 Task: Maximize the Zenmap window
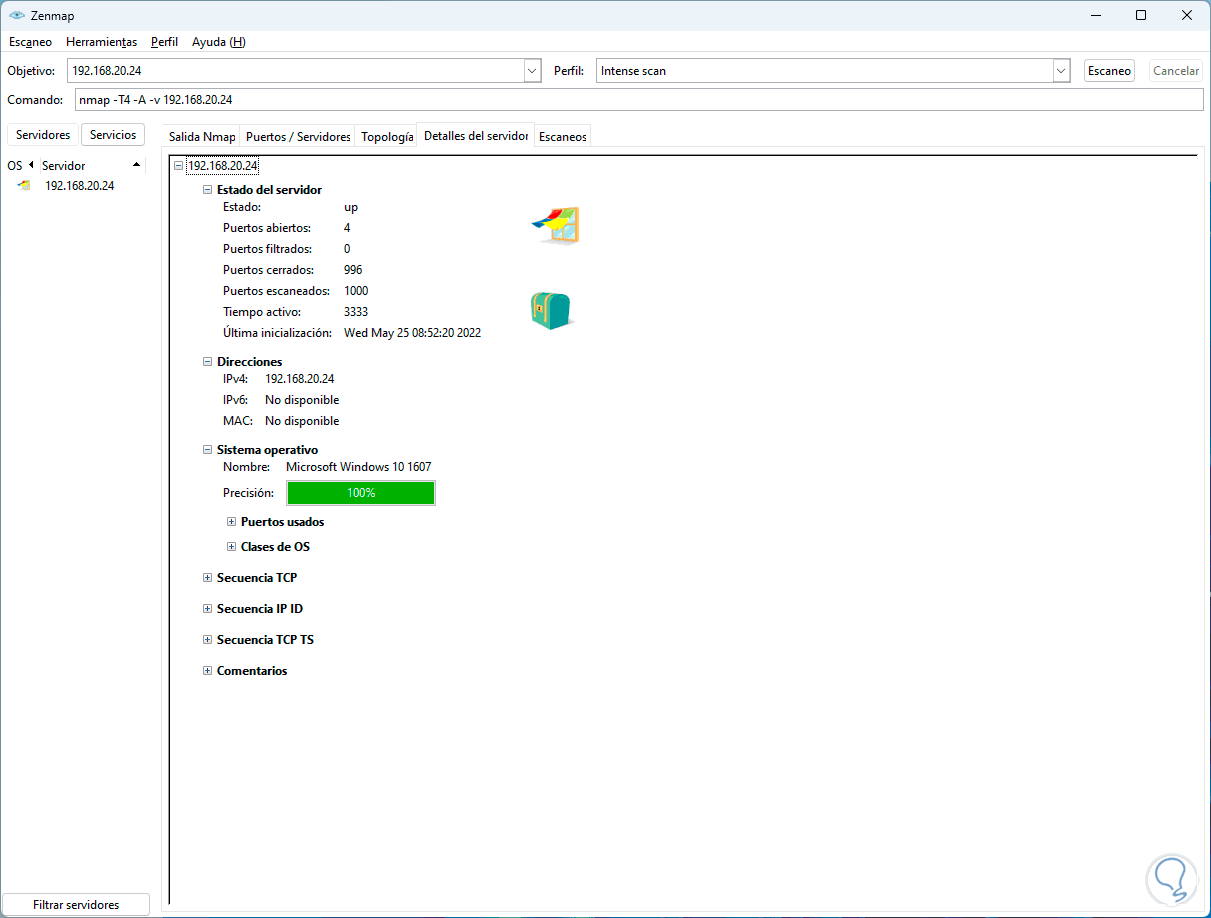(x=1141, y=15)
